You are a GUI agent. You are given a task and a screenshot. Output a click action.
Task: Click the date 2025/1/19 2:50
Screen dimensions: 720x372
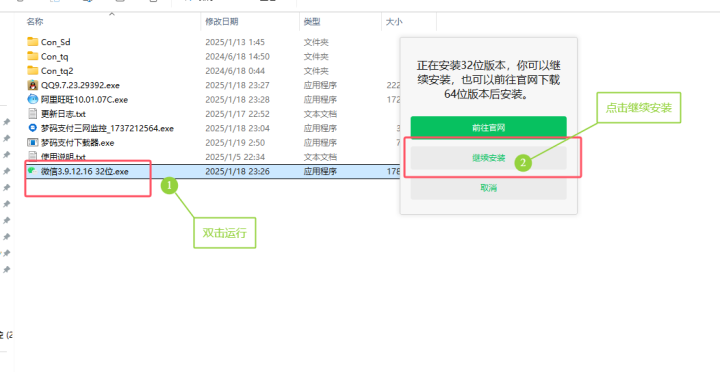235,143
